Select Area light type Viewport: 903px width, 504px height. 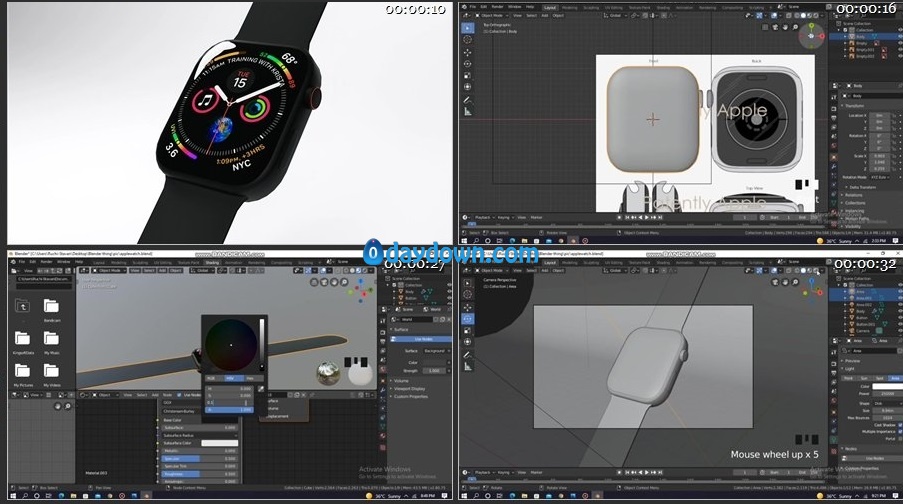click(x=894, y=378)
